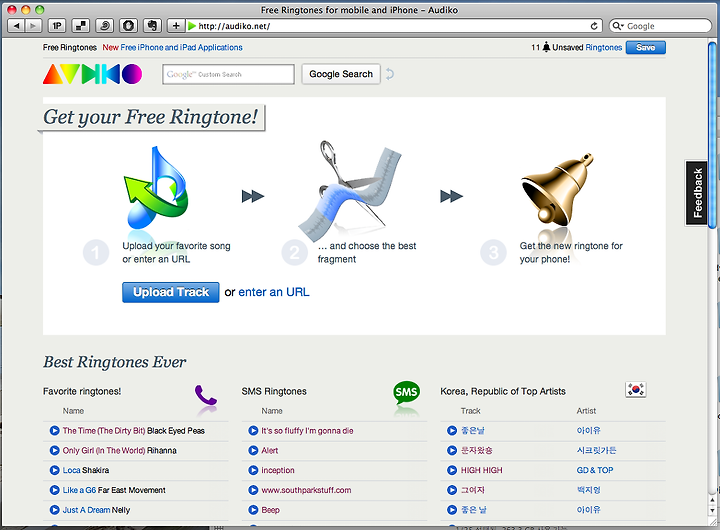Open the www.southparkstuff.com link

tap(306, 490)
